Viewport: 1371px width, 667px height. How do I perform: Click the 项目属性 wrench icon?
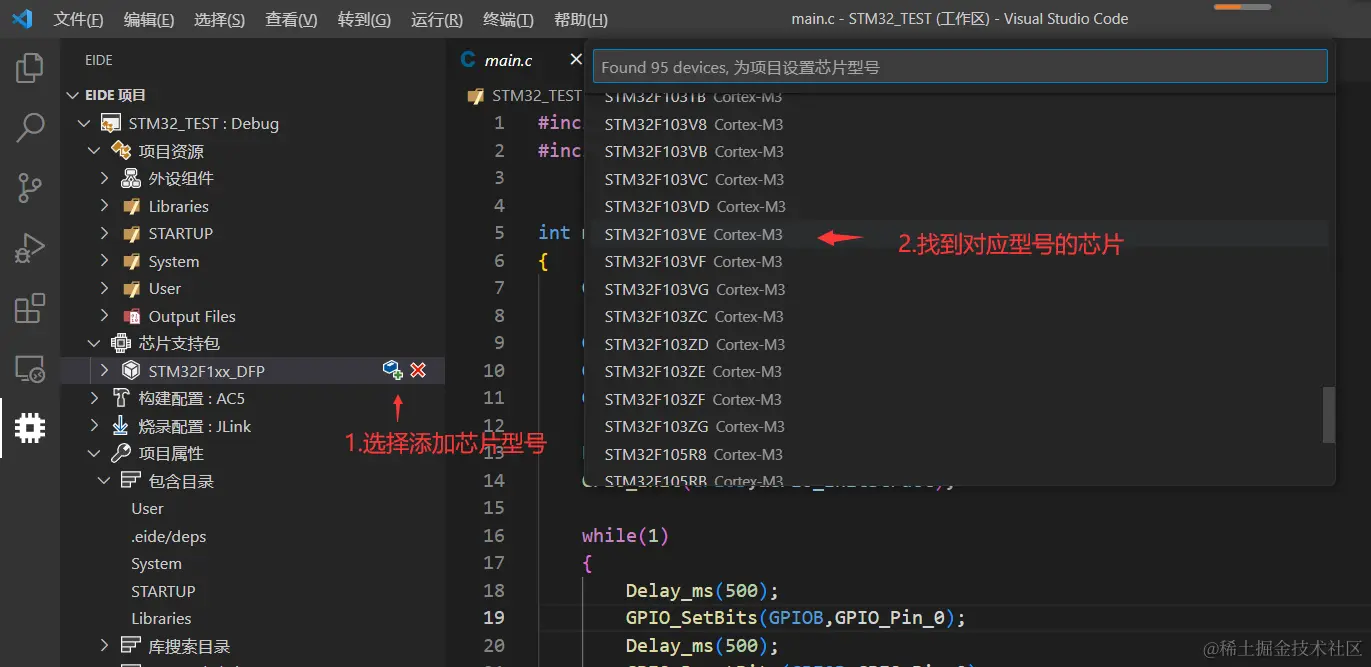pyautogui.click(x=121, y=453)
